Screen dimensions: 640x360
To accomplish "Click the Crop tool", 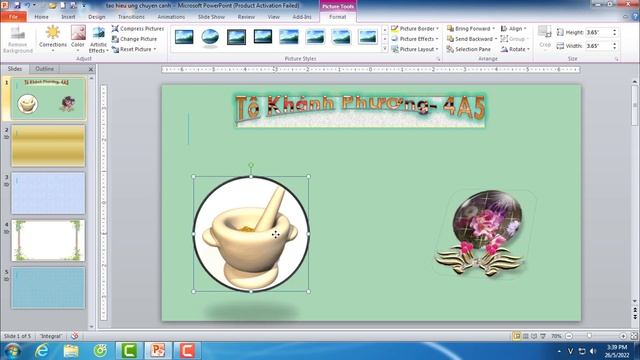I will (x=545, y=37).
